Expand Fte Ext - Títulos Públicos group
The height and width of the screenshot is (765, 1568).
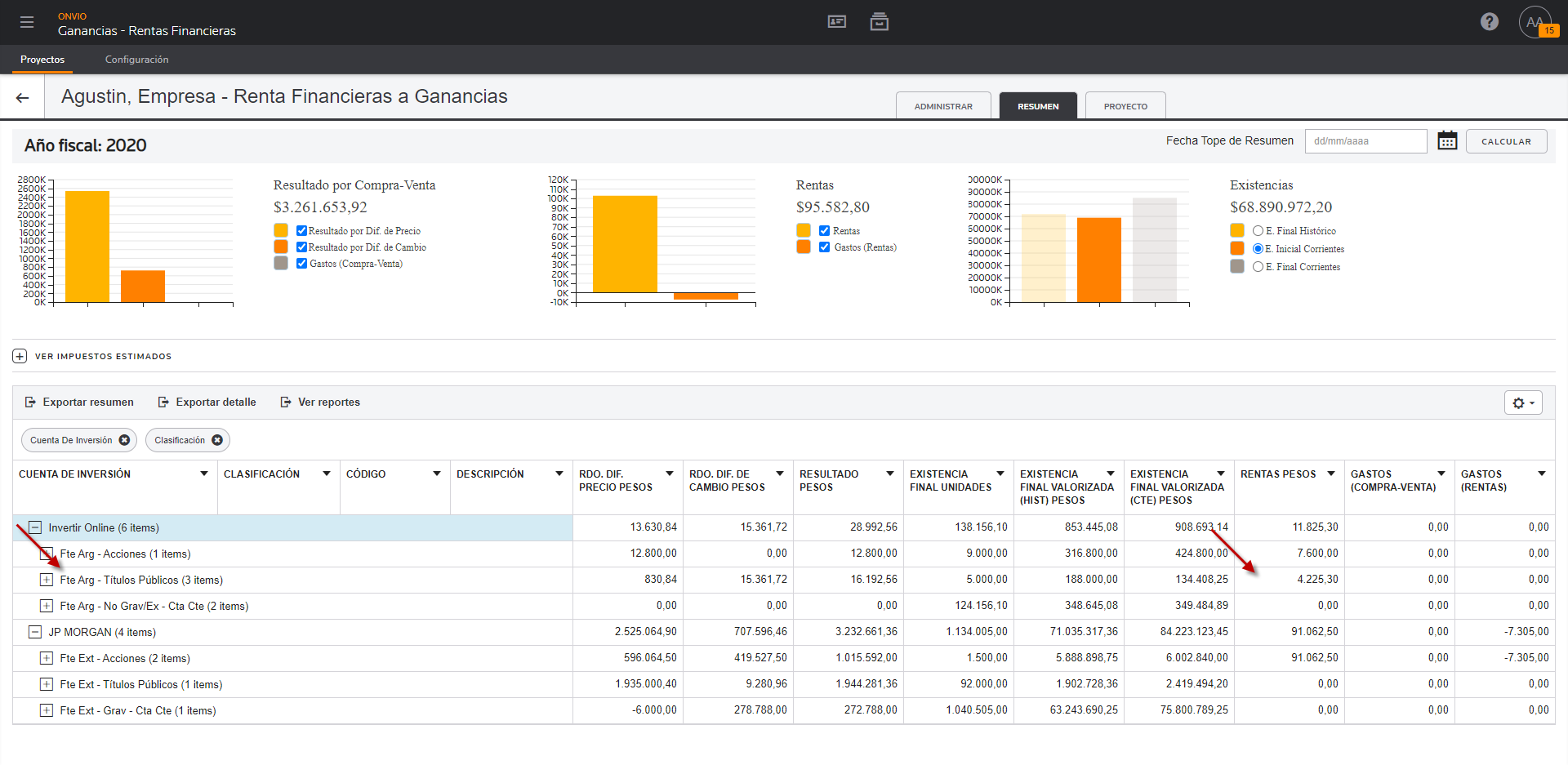47,684
